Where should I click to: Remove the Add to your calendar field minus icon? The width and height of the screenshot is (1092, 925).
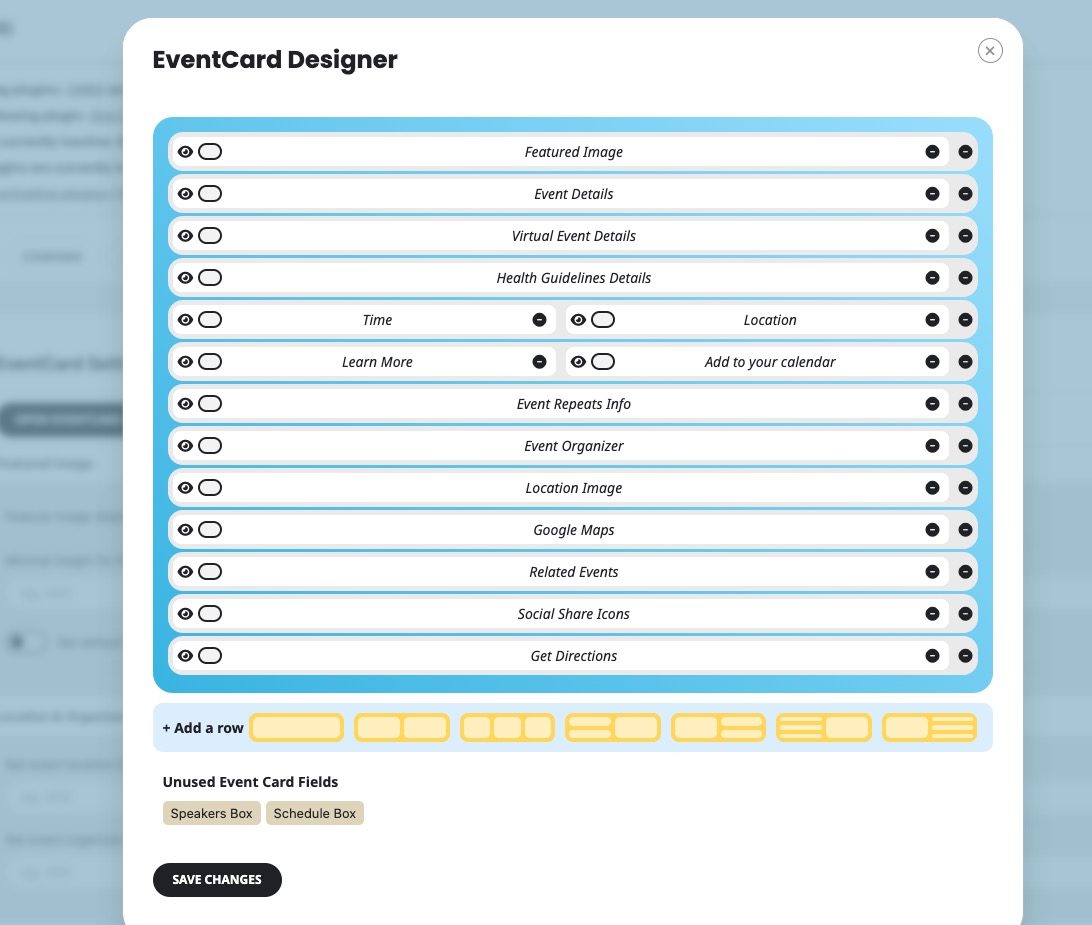(933, 362)
